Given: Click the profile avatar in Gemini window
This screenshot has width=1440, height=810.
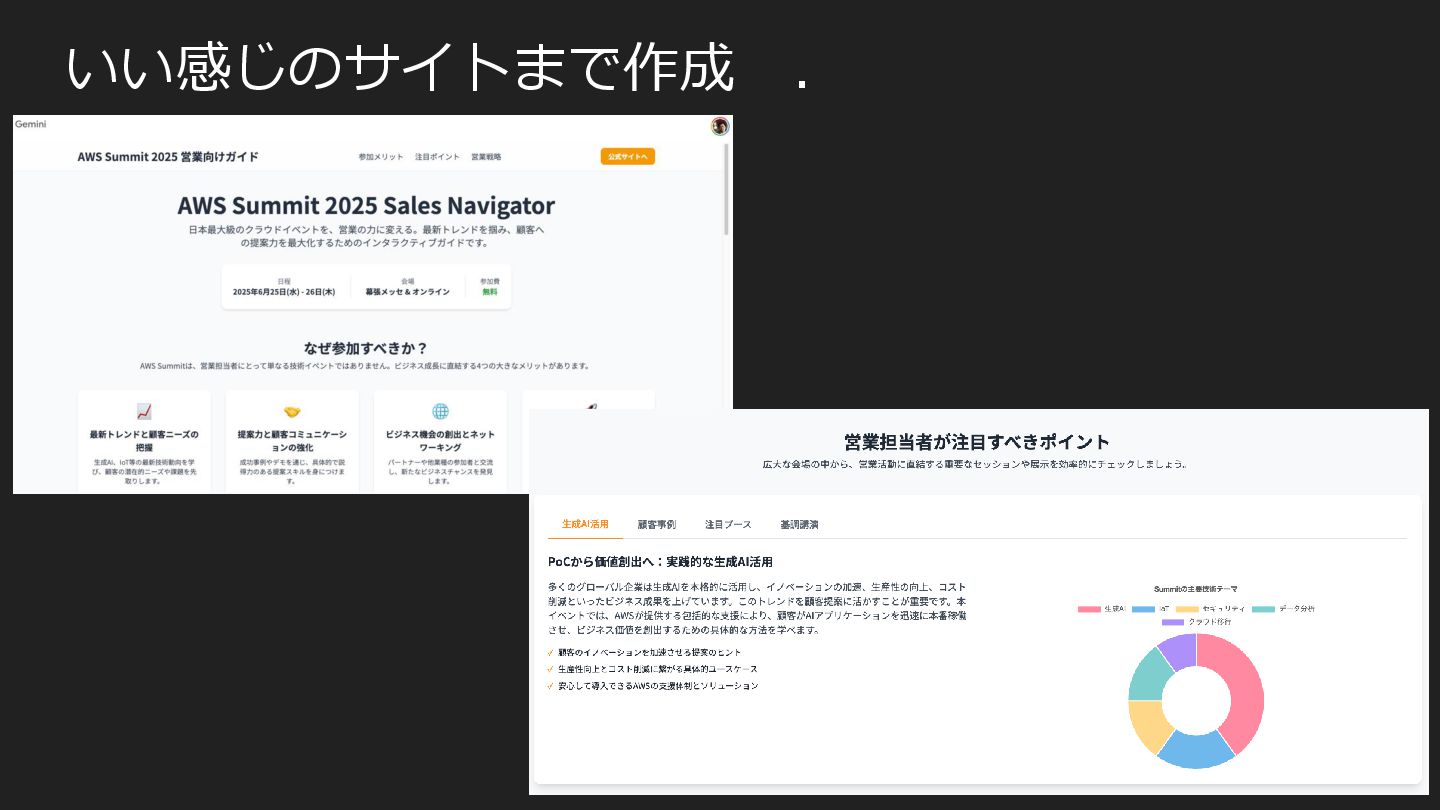Looking at the screenshot, I should pyautogui.click(x=720, y=126).
